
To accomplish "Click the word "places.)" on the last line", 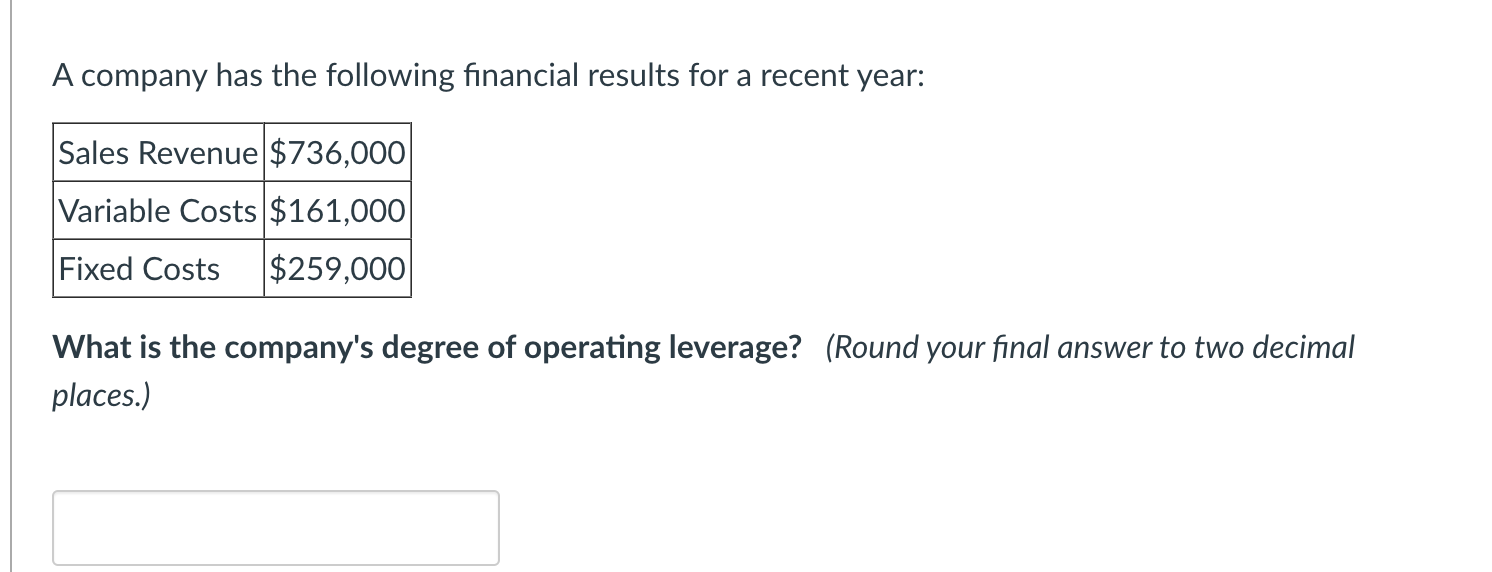I will pos(102,397).
